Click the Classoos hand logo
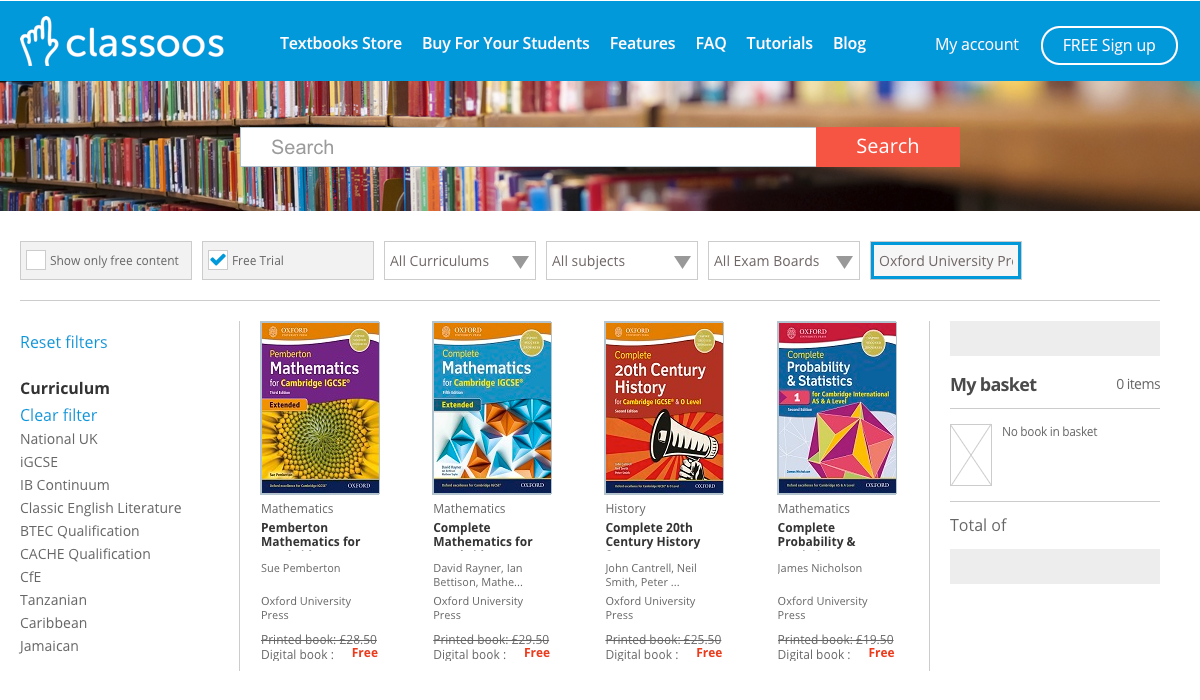Viewport: 1200px width, 700px height. coord(40,43)
